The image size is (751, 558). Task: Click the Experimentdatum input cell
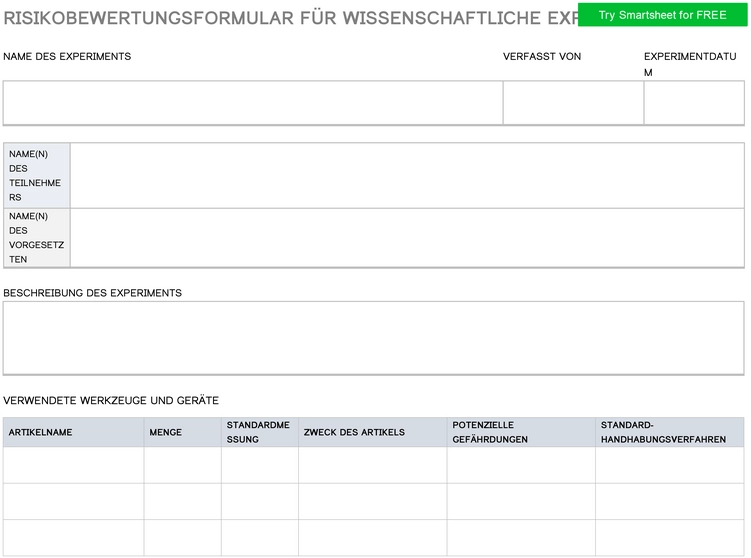pyautogui.click(x=694, y=103)
